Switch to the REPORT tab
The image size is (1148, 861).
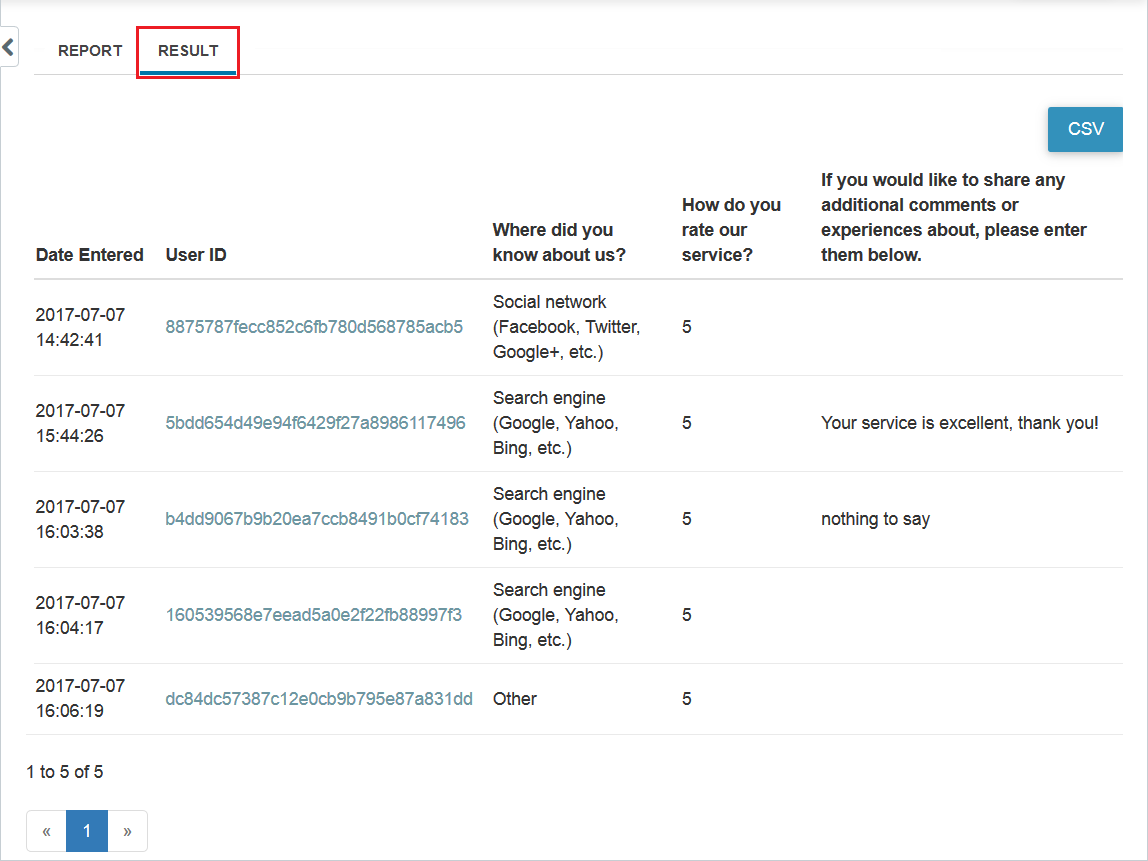(90, 51)
